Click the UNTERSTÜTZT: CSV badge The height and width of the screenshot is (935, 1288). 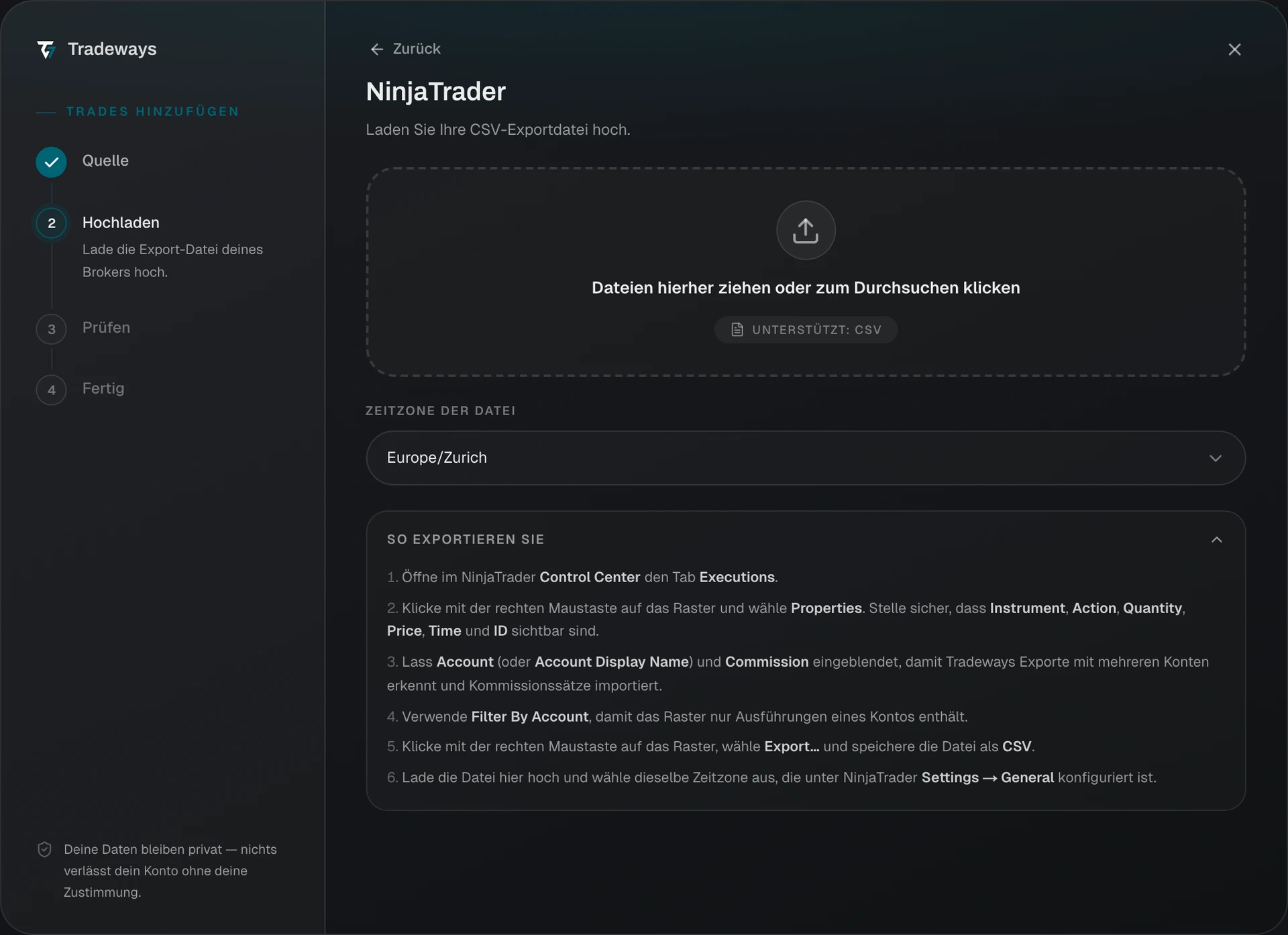pos(806,329)
